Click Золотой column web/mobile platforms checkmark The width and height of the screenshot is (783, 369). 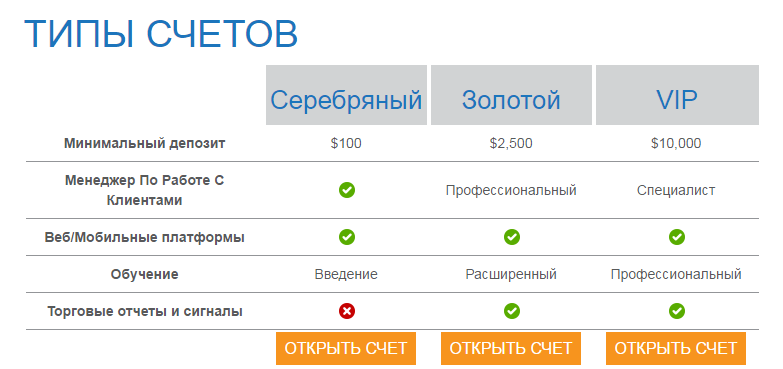pyautogui.click(x=511, y=237)
